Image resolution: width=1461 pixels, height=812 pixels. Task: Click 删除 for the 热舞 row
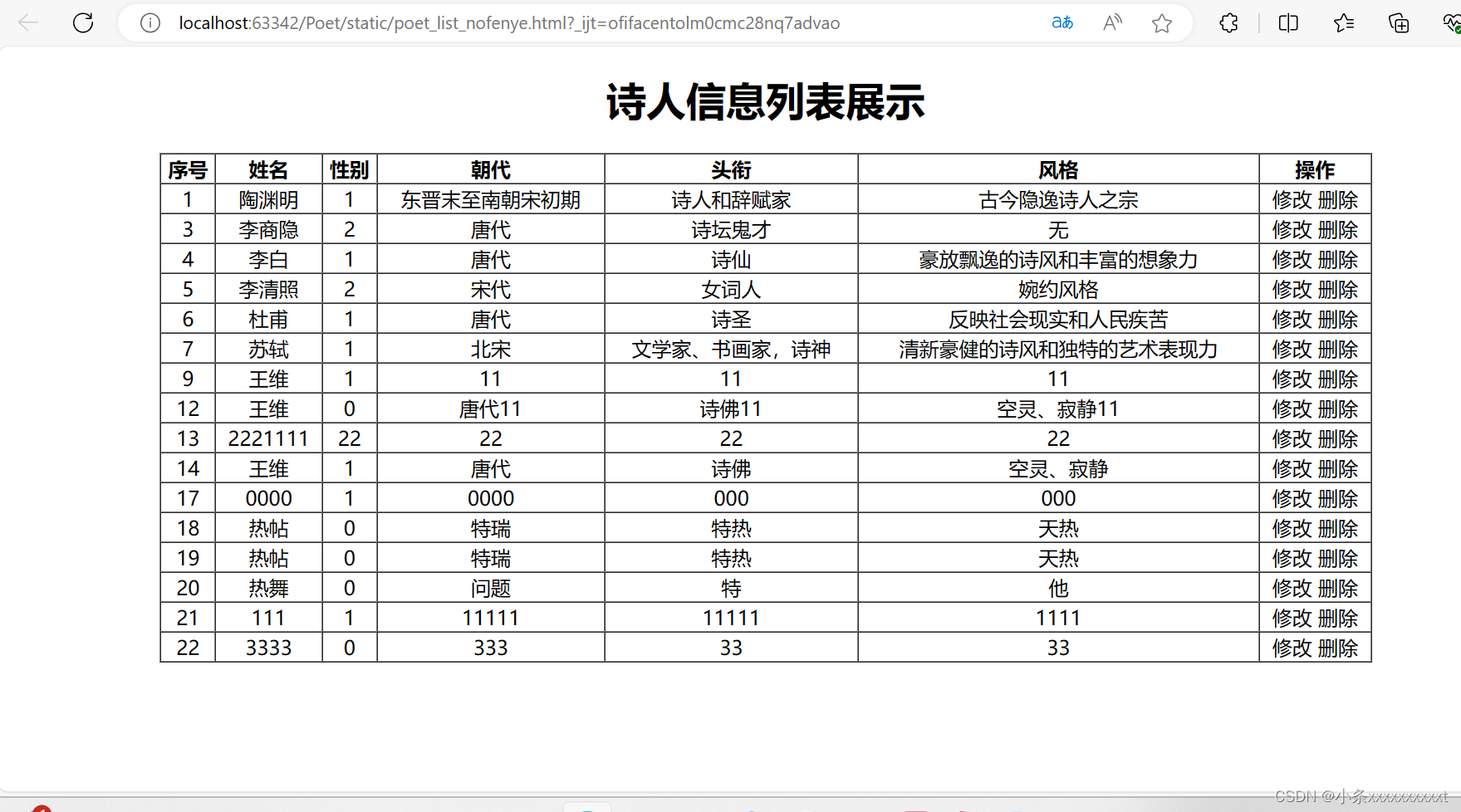[1338, 589]
